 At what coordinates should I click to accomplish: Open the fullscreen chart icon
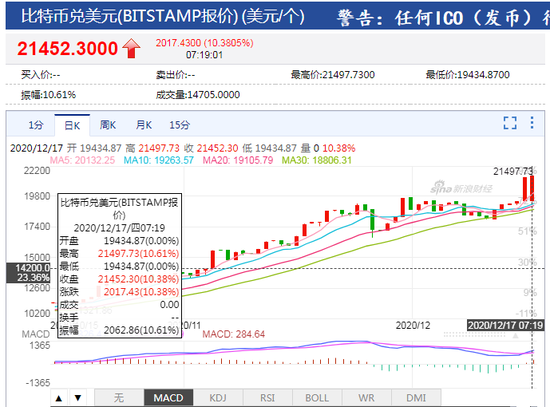510,123
